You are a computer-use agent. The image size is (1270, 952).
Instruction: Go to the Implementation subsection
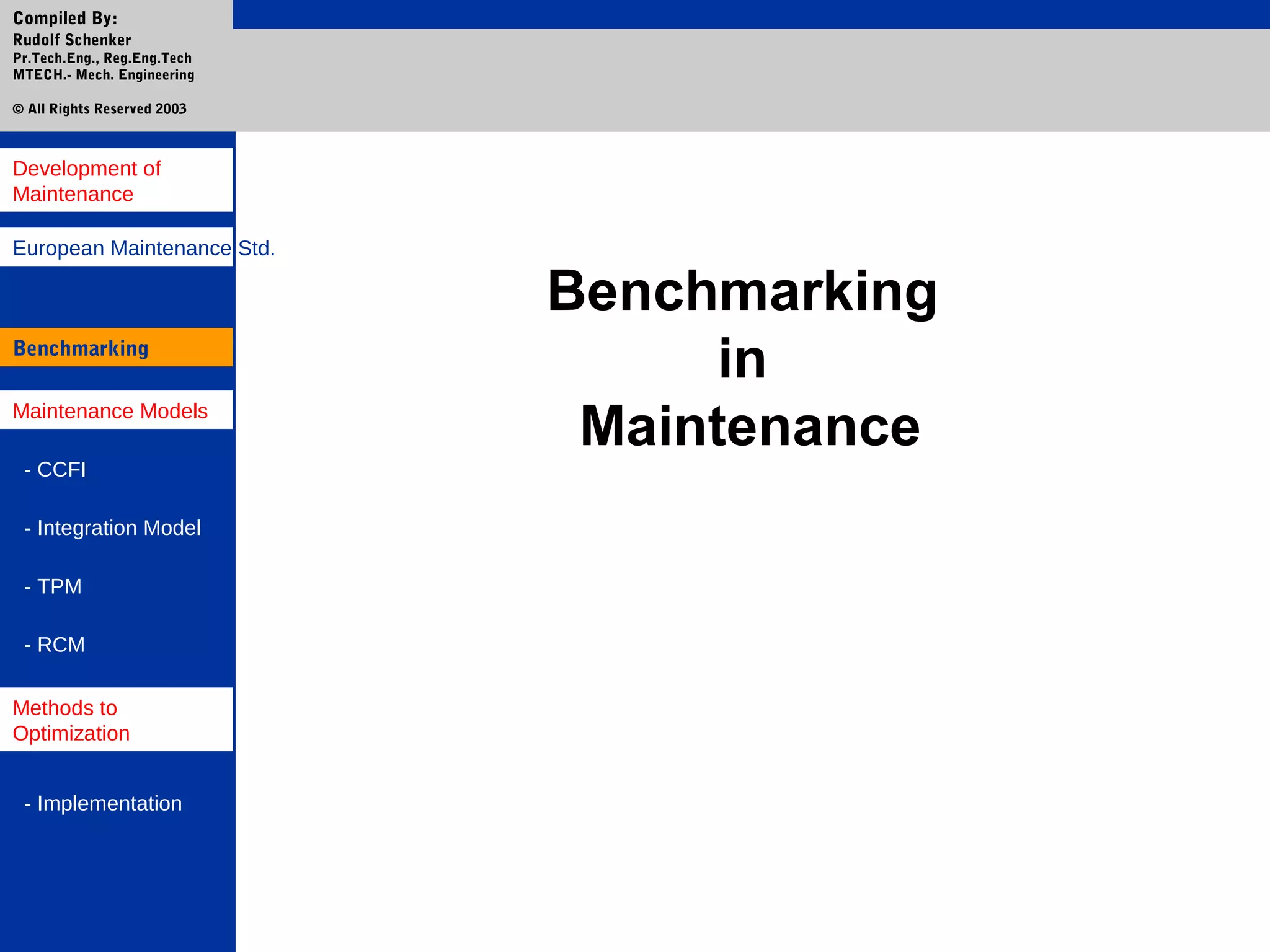click(x=103, y=803)
